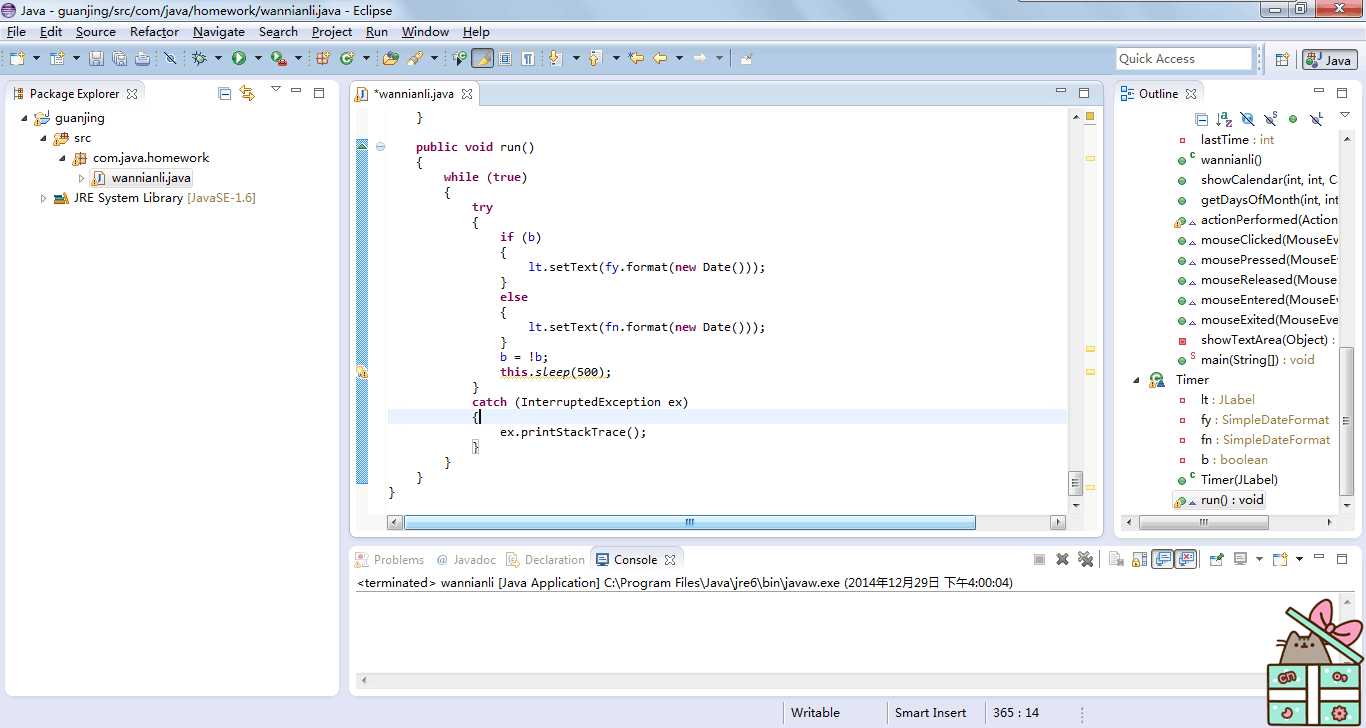Viewport: 1366px width, 728px height.
Task: Collapse the Timer class in Outline
Action: coord(1136,380)
